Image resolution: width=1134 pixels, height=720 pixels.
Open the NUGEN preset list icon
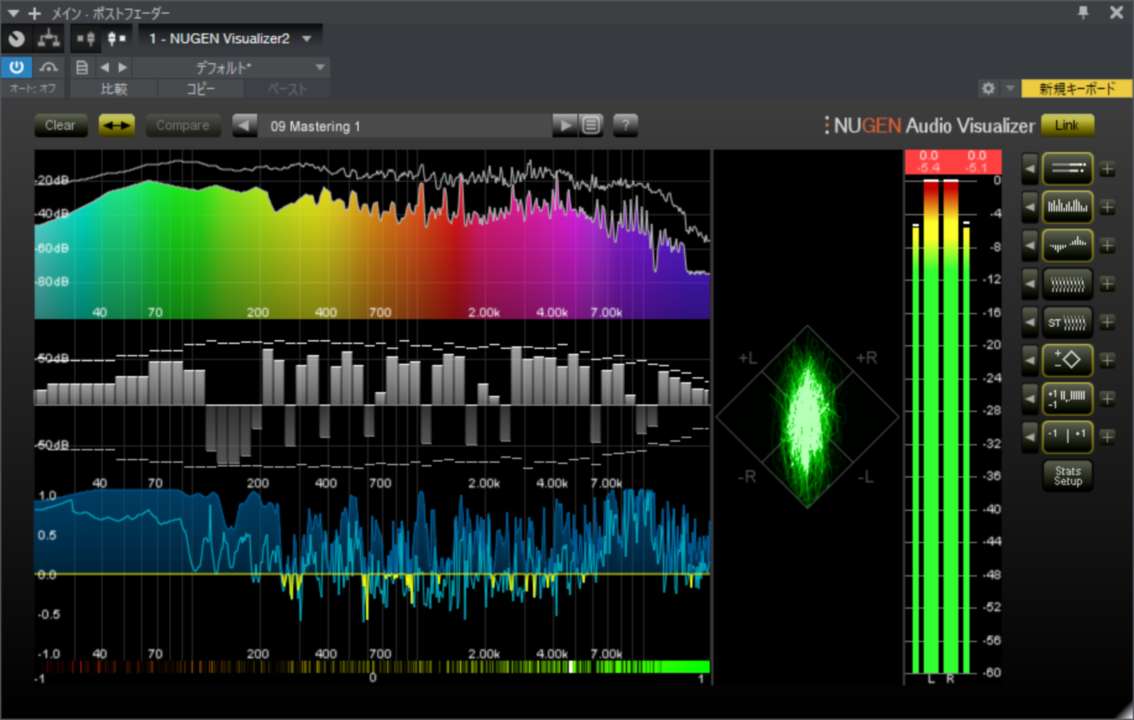point(591,126)
